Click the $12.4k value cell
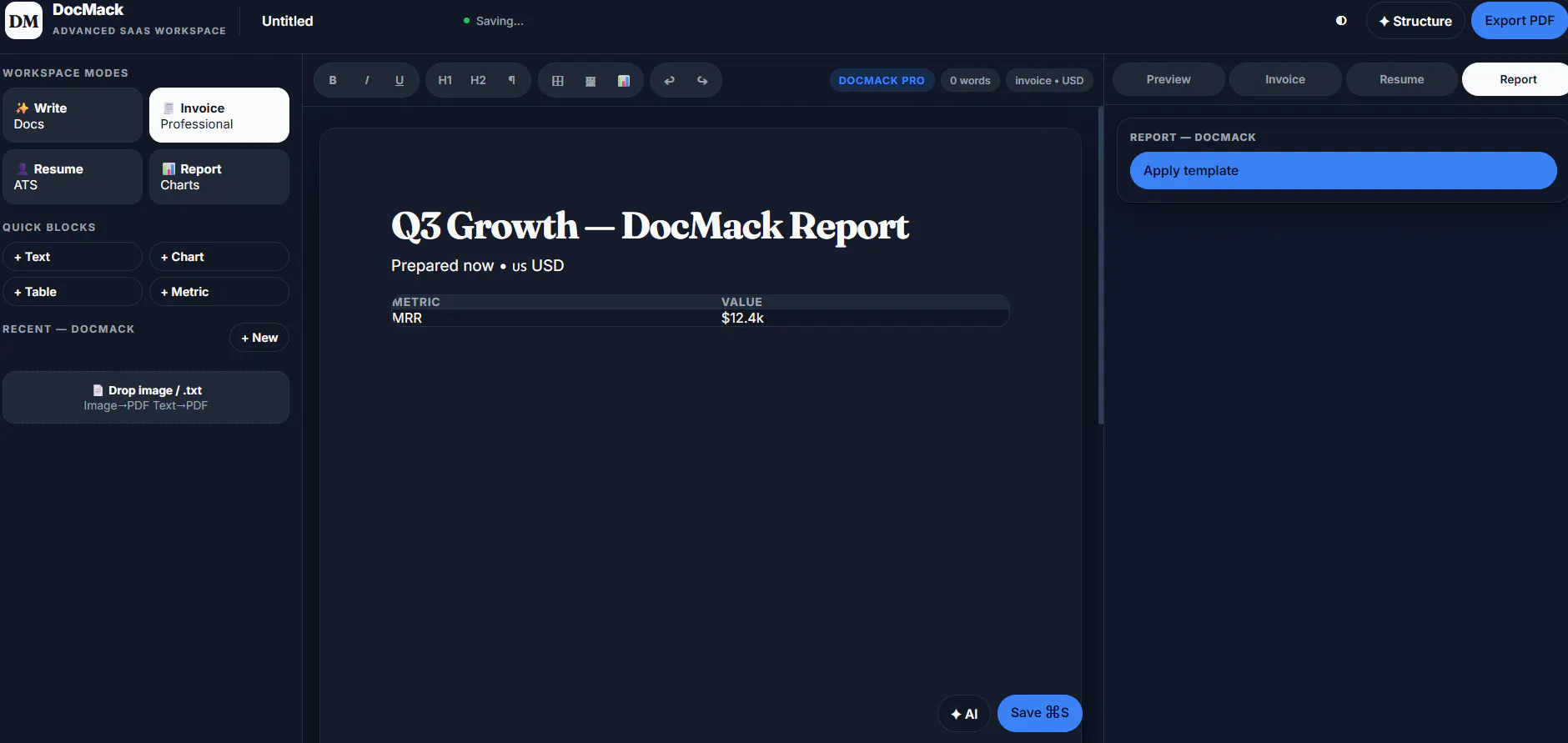 pos(865,318)
